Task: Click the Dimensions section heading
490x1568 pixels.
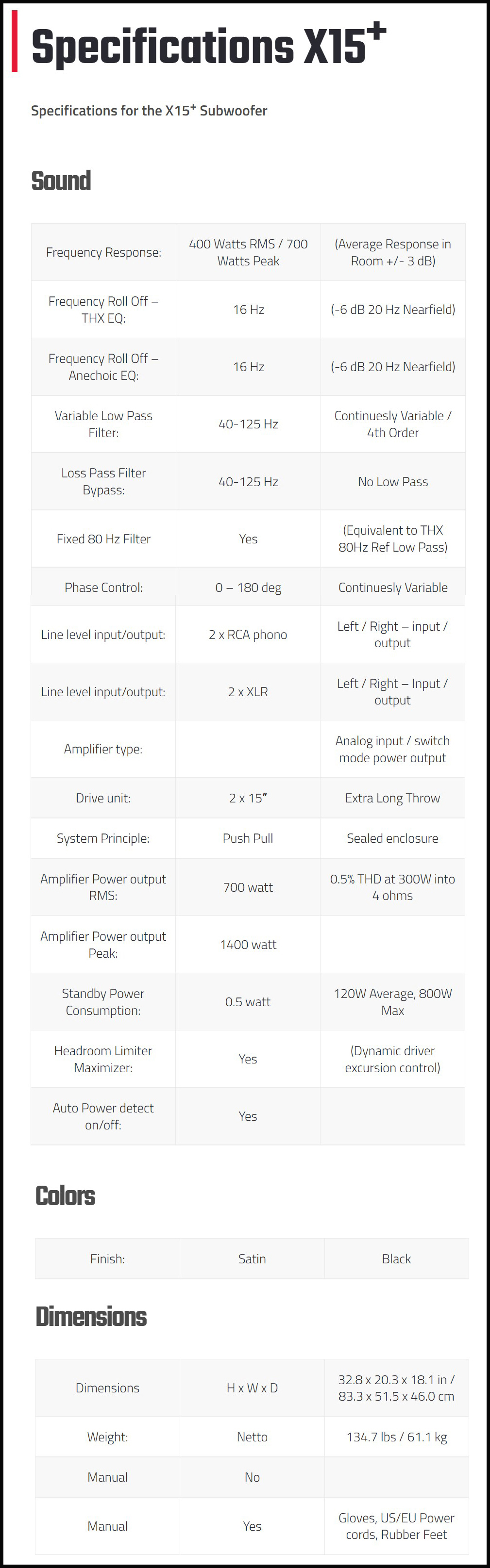Action: point(91,1316)
